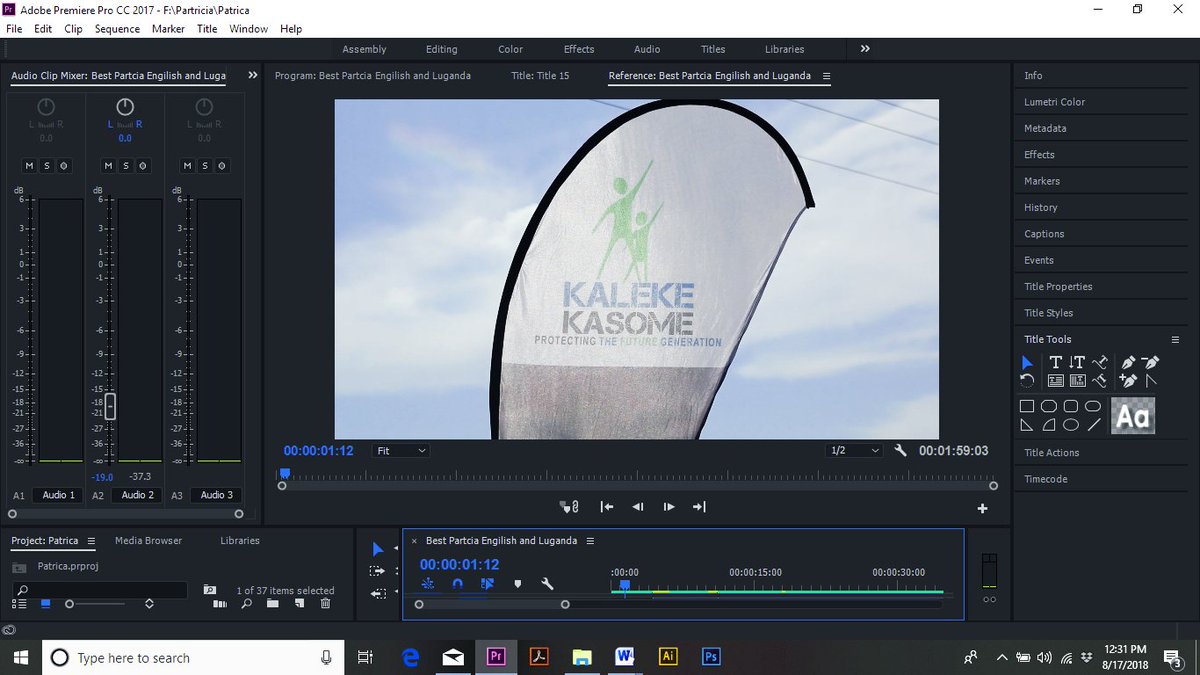The image size is (1200, 675).
Task: Click the Add Marker icon in timeline
Action: [517, 583]
